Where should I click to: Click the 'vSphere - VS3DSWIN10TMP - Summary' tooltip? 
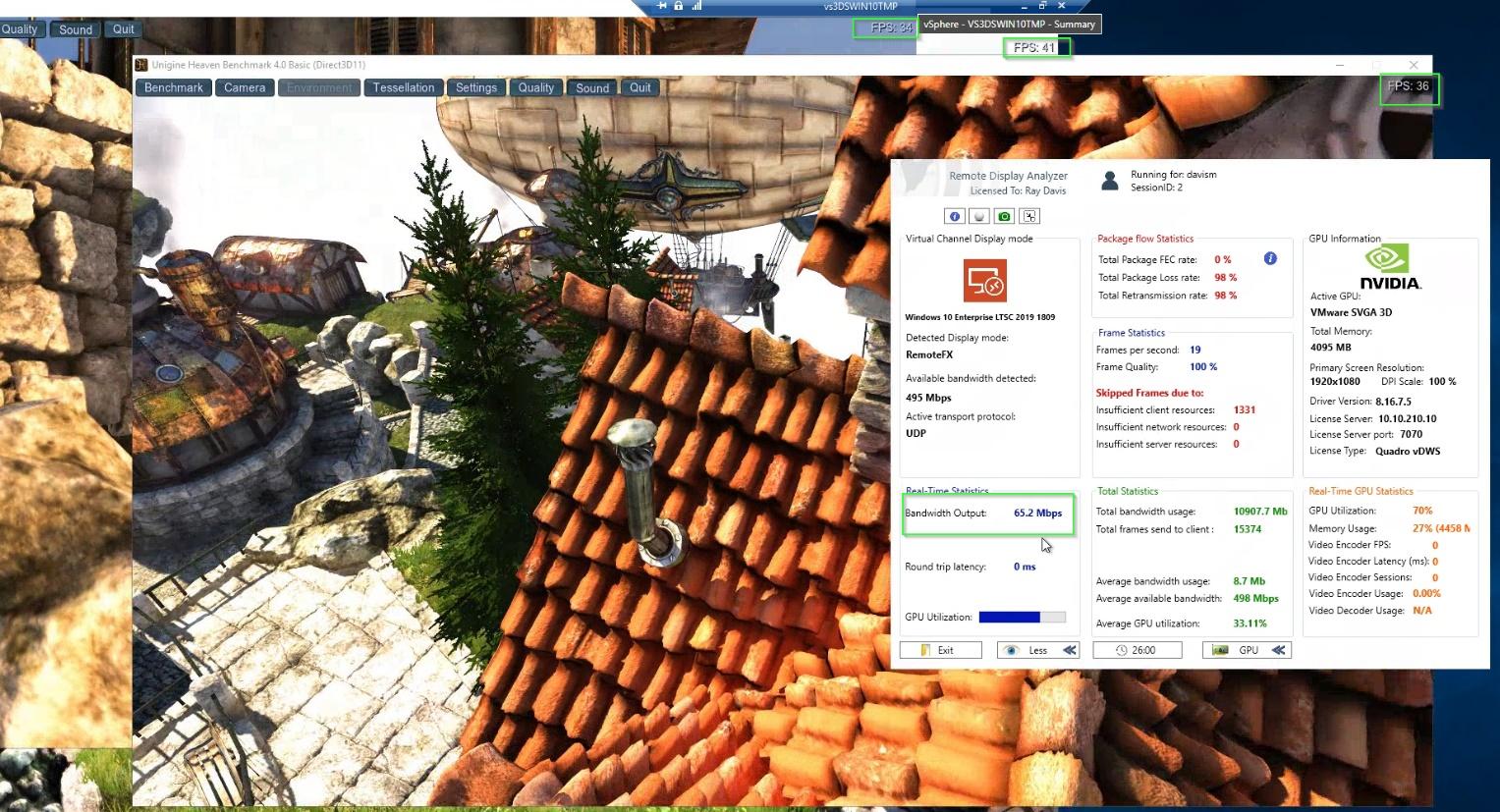pos(1009,25)
